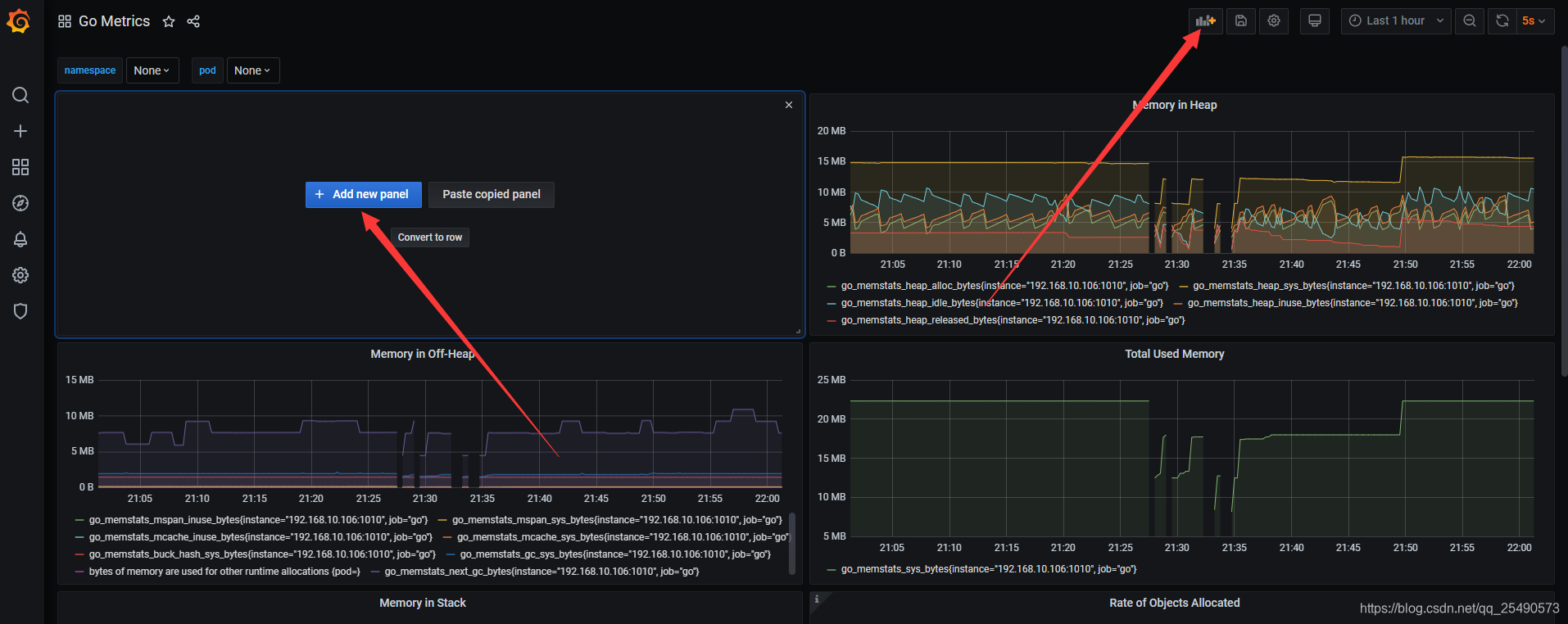Change color of heap_released_bytes series swatch

click(x=832, y=321)
